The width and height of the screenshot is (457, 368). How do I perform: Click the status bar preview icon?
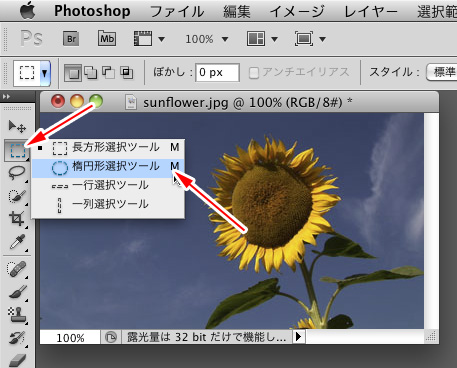coord(111,337)
